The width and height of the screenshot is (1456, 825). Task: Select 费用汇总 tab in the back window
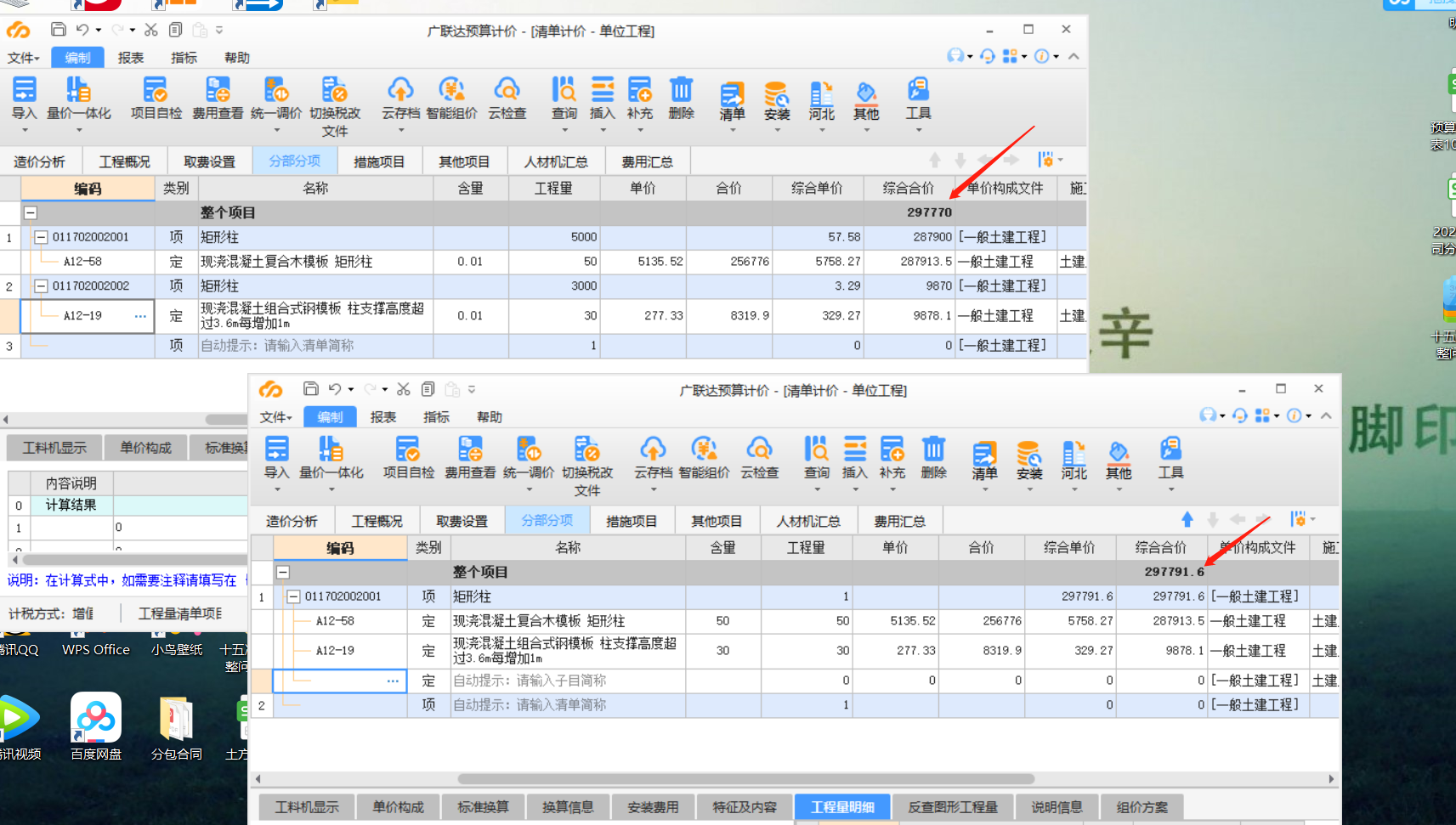point(647,161)
